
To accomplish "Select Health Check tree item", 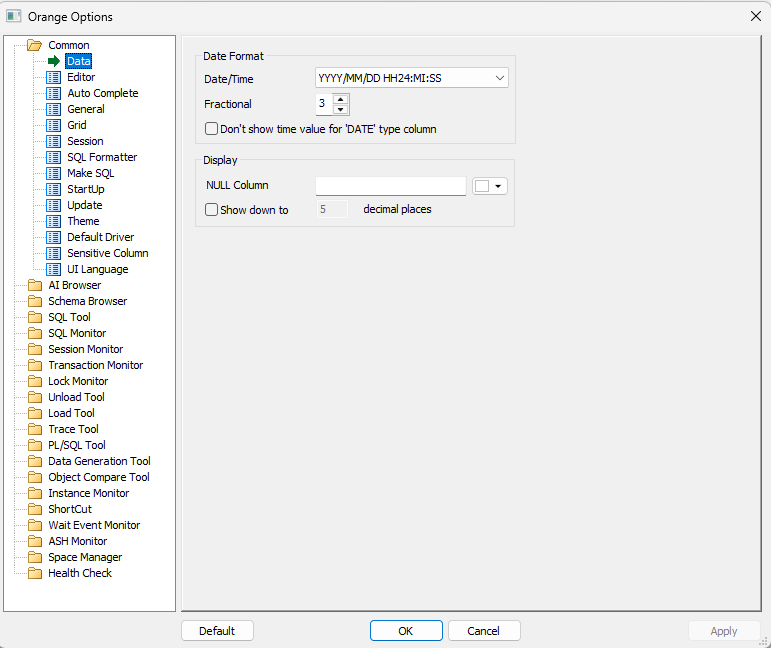I will click(x=80, y=573).
